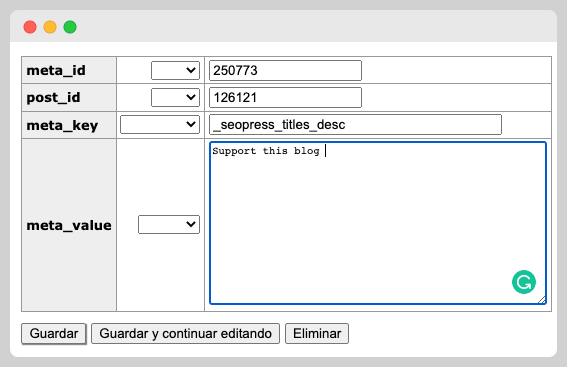Screen dimensions: 567x367
Task: Select the meta_key row label
Action: pos(62,125)
